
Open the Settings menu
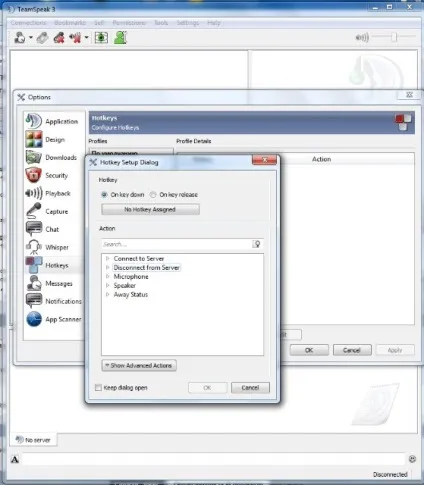188,23
